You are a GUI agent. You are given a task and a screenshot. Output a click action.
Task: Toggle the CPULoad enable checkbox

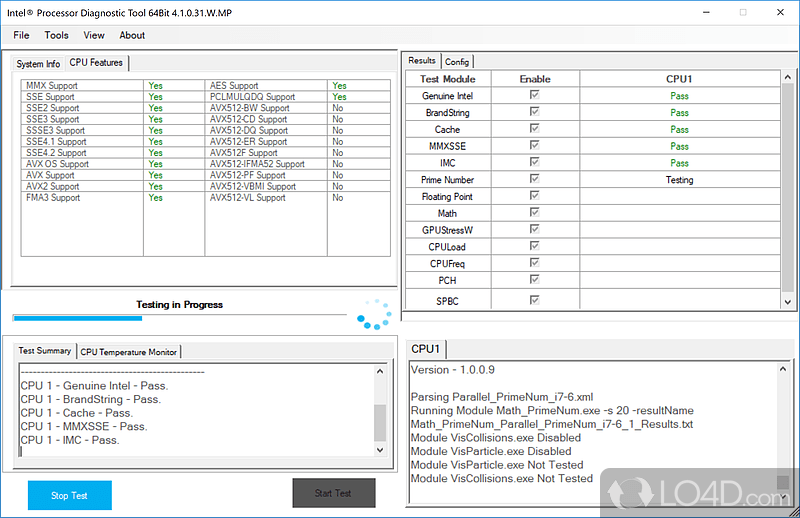[x=535, y=245]
